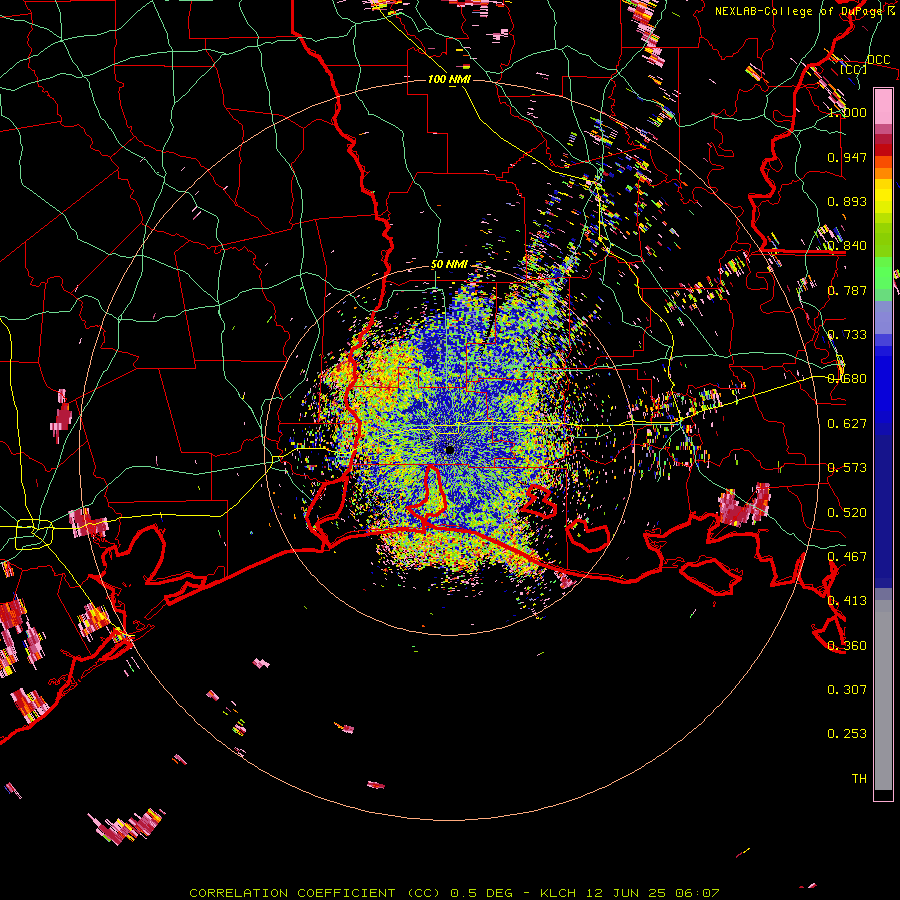Select the 0.680 scale value

point(847,379)
